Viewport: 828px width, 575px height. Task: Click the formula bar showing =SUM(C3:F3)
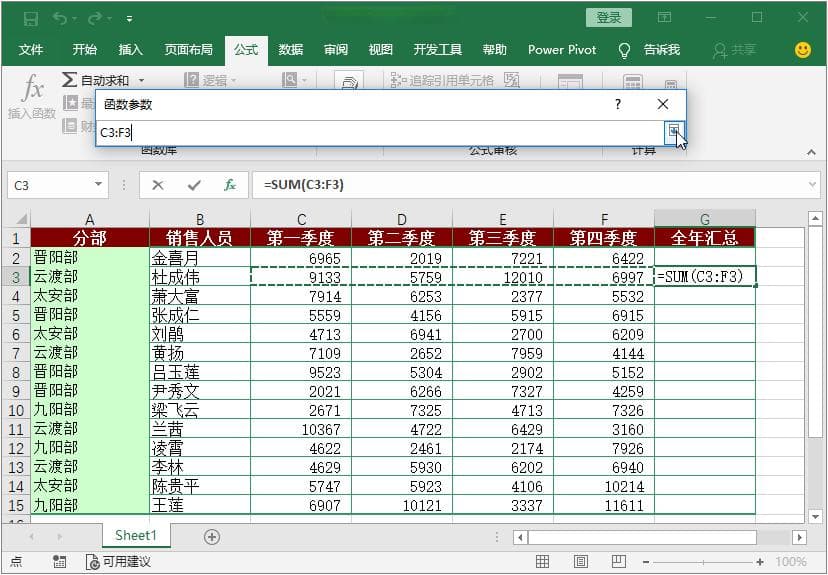tap(531, 185)
